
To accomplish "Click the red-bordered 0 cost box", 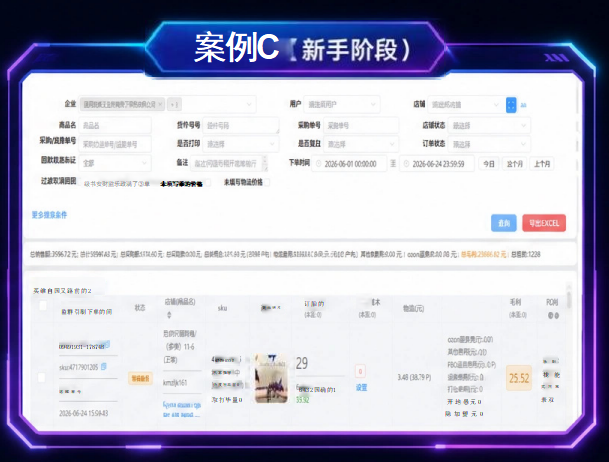I will point(360,372).
